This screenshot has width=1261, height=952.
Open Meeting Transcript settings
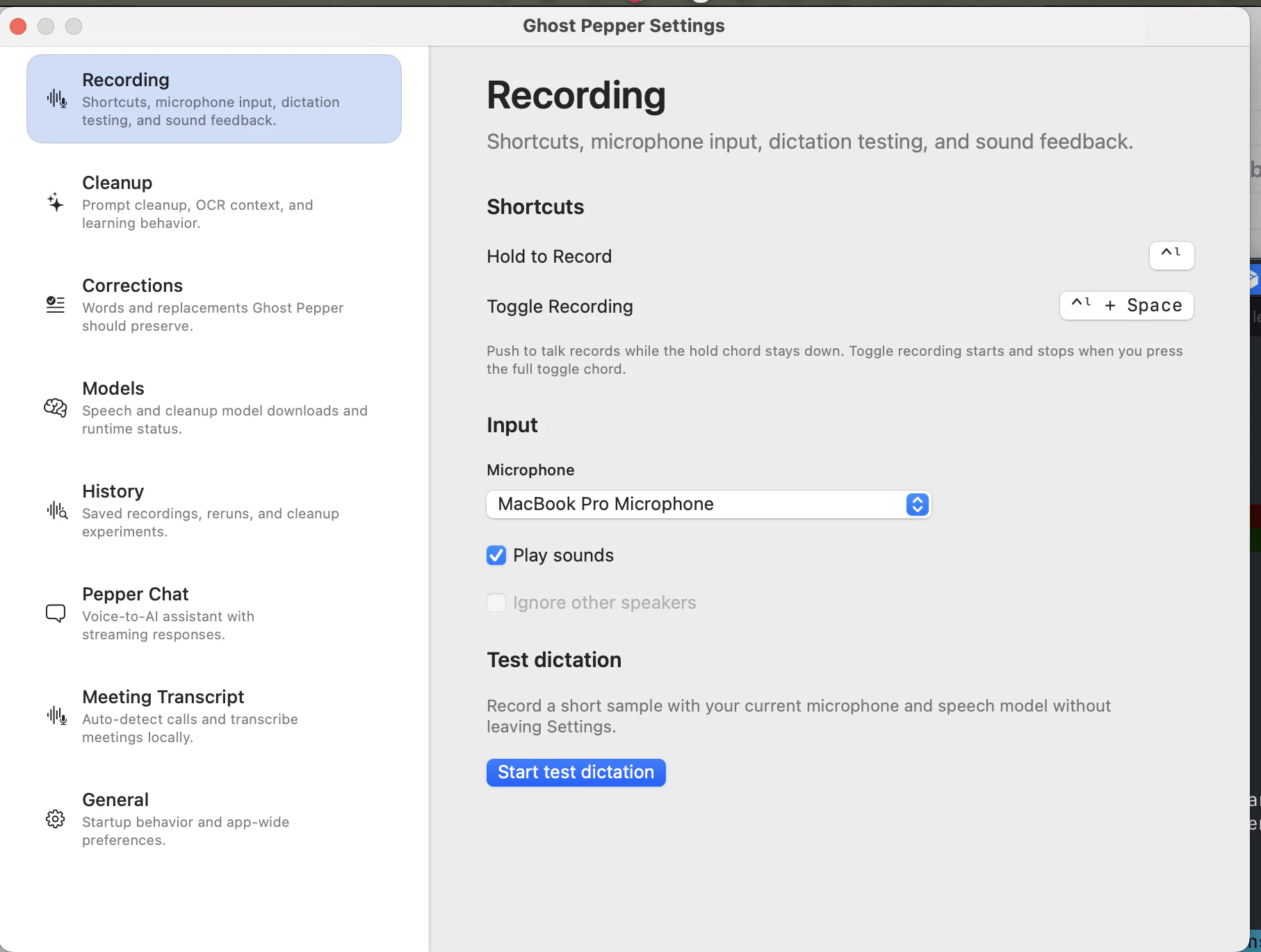(214, 716)
